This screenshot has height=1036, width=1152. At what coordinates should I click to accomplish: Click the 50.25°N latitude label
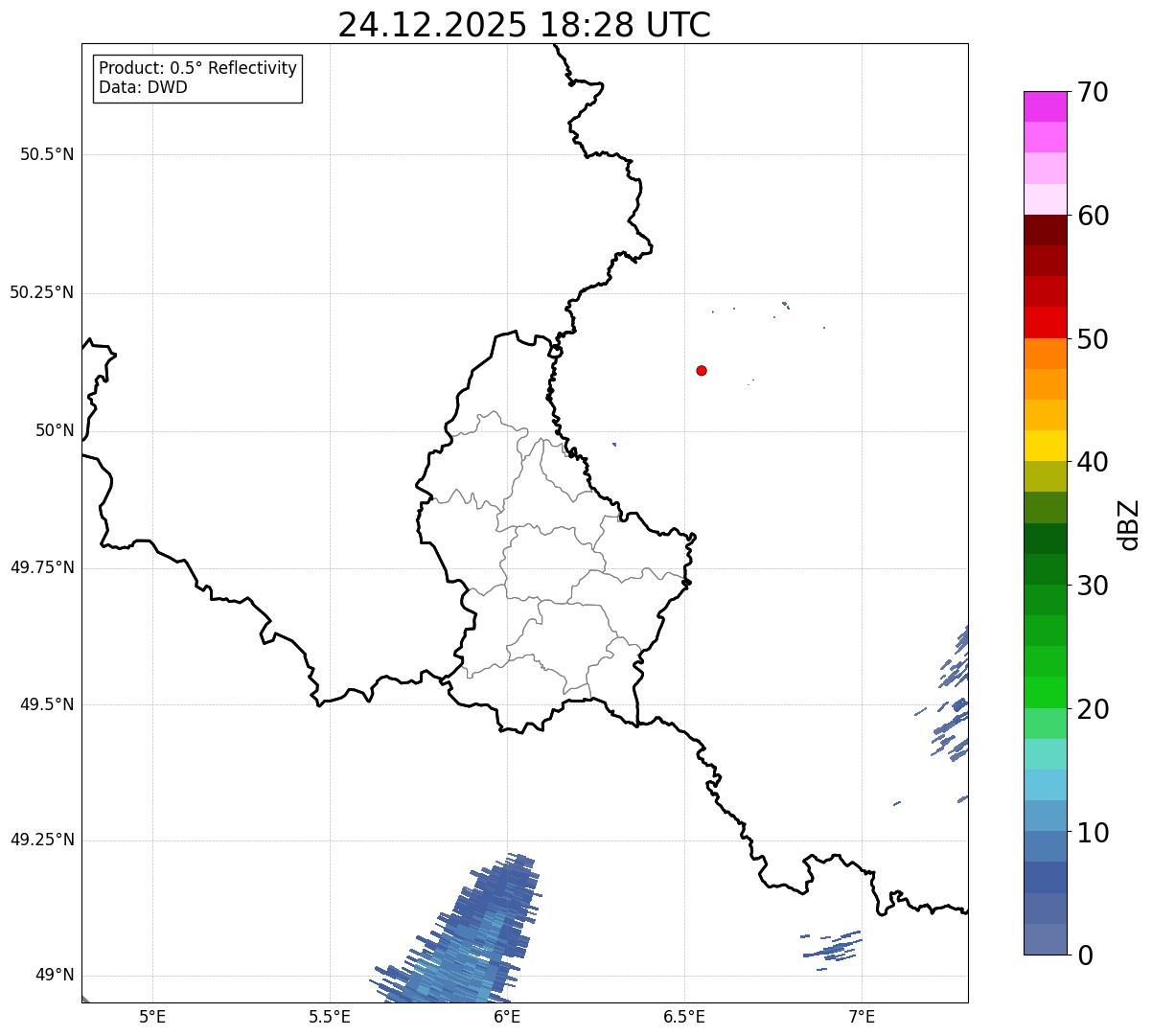click(x=42, y=292)
